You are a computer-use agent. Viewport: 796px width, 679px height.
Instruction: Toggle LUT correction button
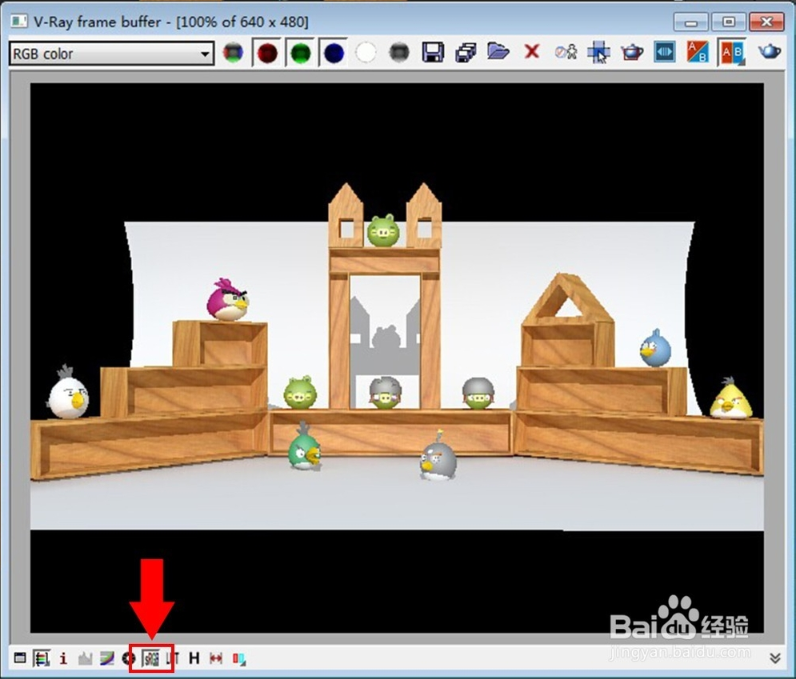coord(173,659)
